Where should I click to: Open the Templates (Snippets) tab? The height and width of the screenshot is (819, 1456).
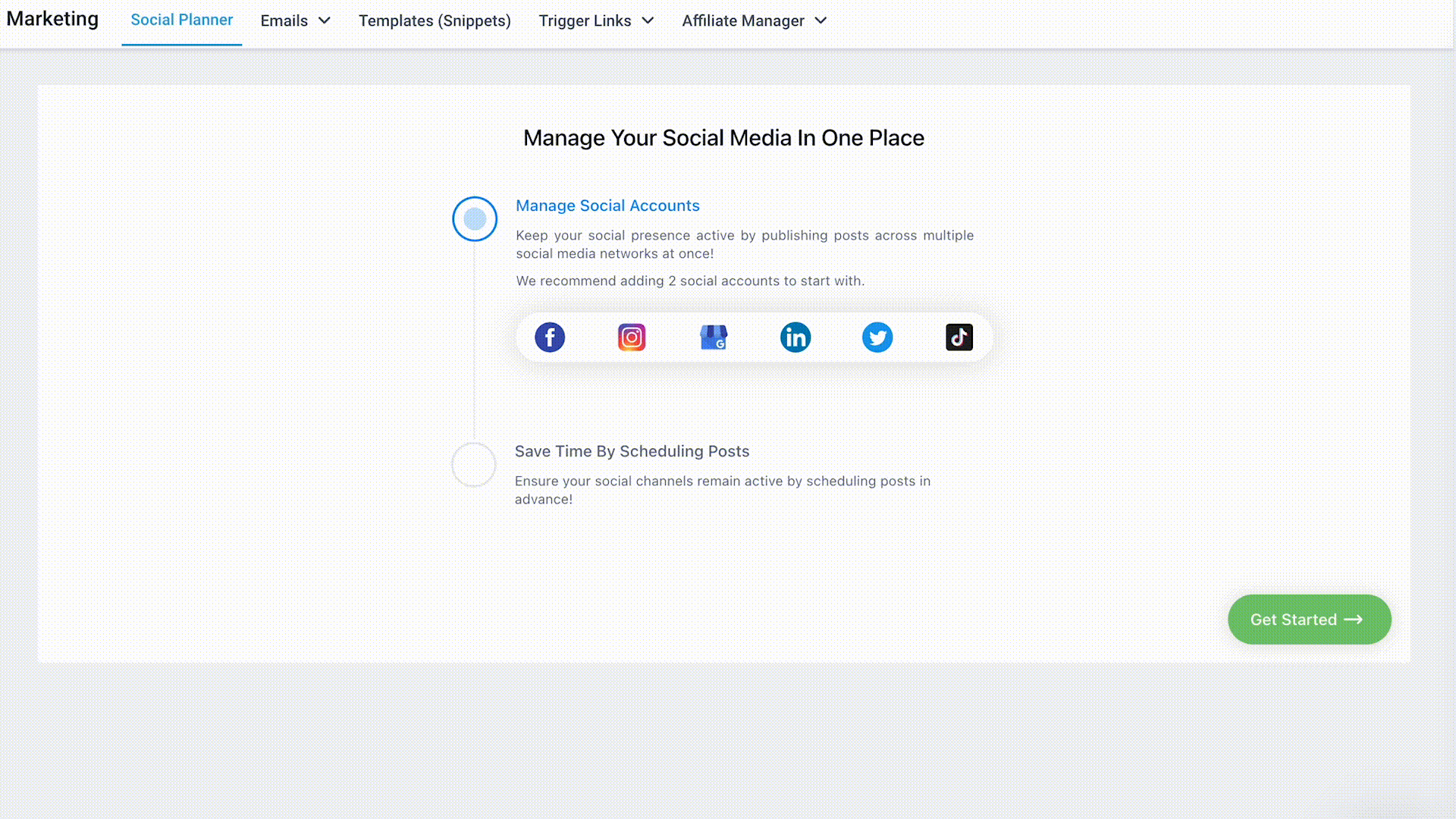pyautogui.click(x=435, y=20)
